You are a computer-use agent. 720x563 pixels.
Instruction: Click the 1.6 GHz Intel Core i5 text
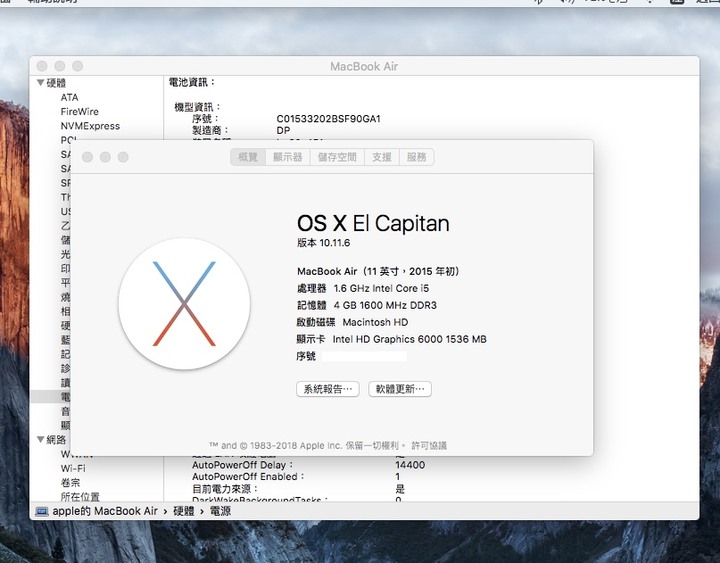point(381,288)
